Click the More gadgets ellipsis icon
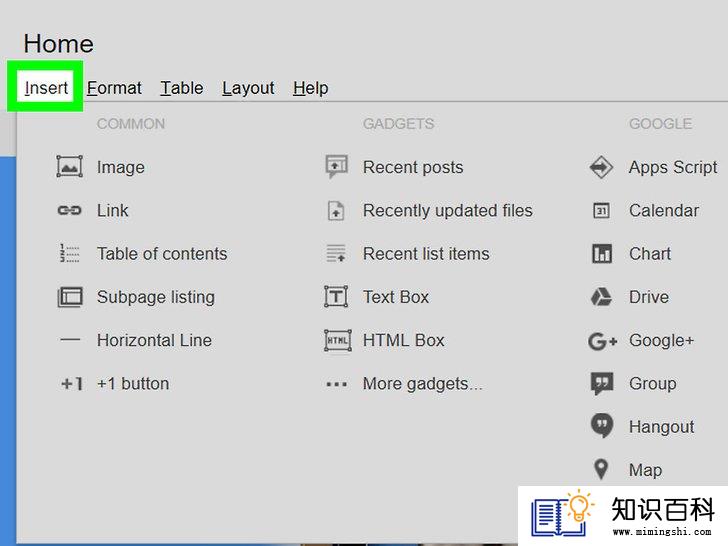Image resolution: width=728 pixels, height=546 pixels. click(337, 384)
